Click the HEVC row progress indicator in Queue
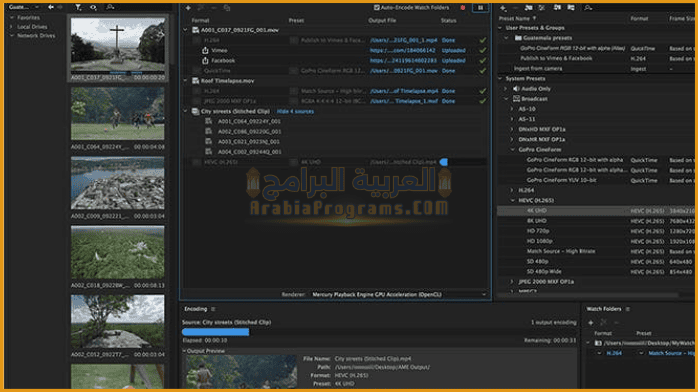 click(444, 162)
